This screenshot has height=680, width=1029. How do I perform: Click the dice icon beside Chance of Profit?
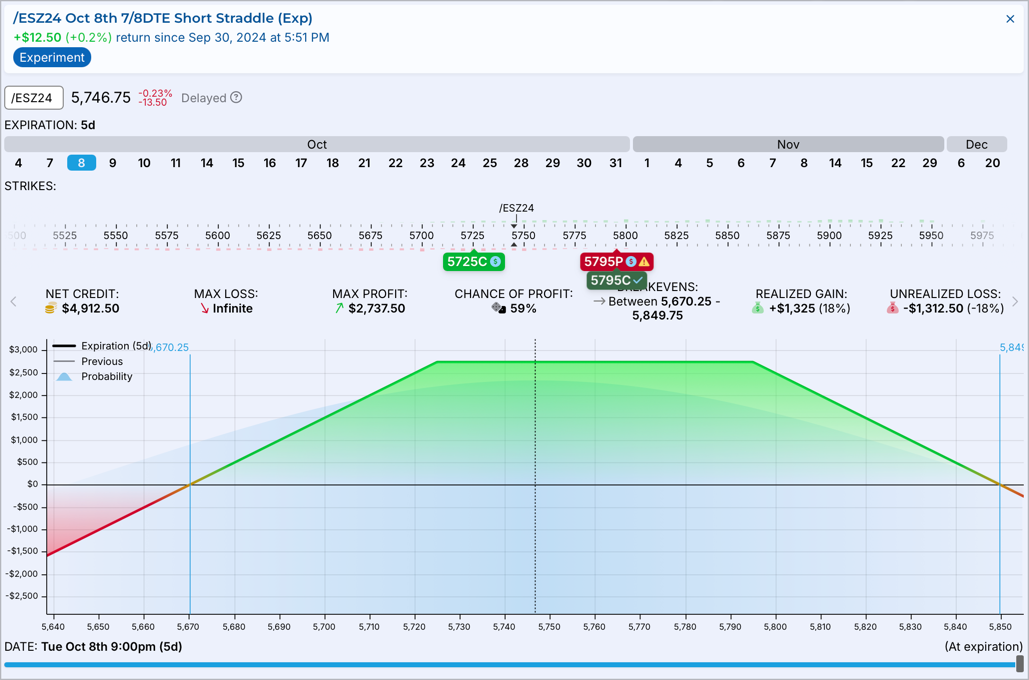(498, 309)
